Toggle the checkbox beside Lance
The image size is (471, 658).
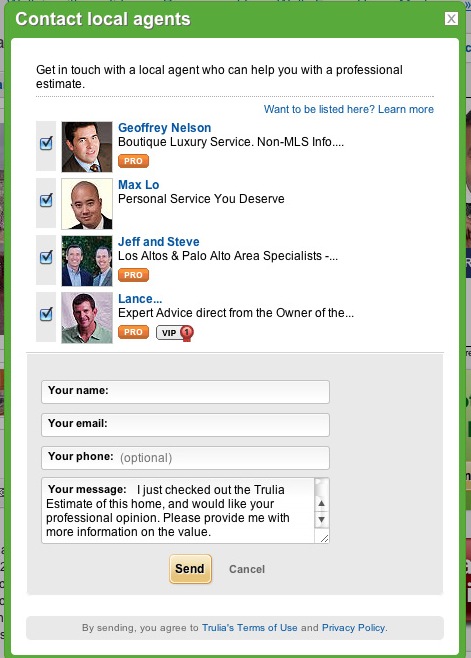(46, 314)
